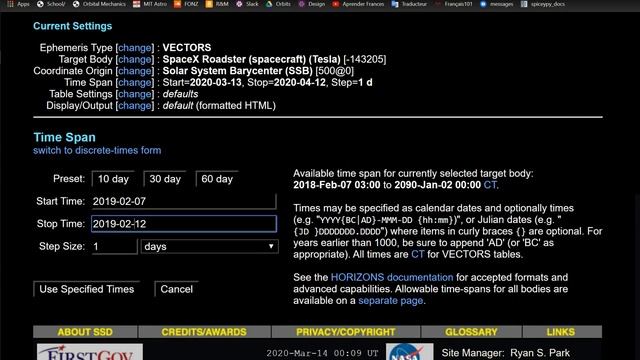The width and height of the screenshot is (640, 360).
Task: Open the Design bookmark
Action: [312, 4]
